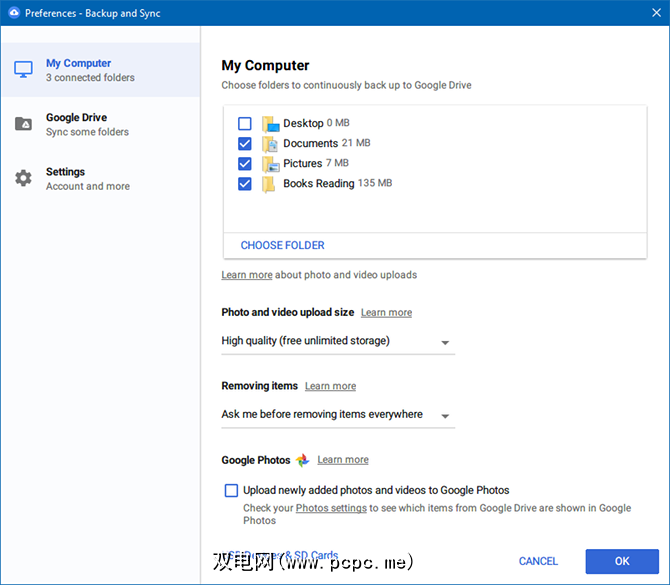The height and width of the screenshot is (585, 670).
Task: Click the Google Photos pinwheel icon
Action: [x=303, y=460]
